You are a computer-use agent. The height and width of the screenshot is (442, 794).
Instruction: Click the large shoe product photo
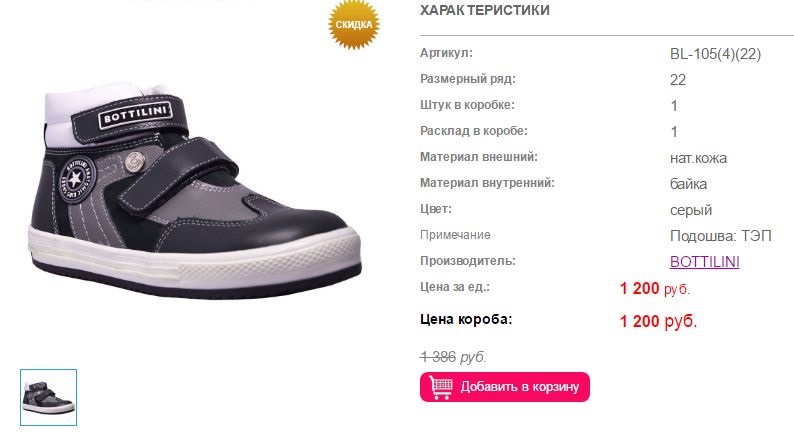click(x=195, y=191)
